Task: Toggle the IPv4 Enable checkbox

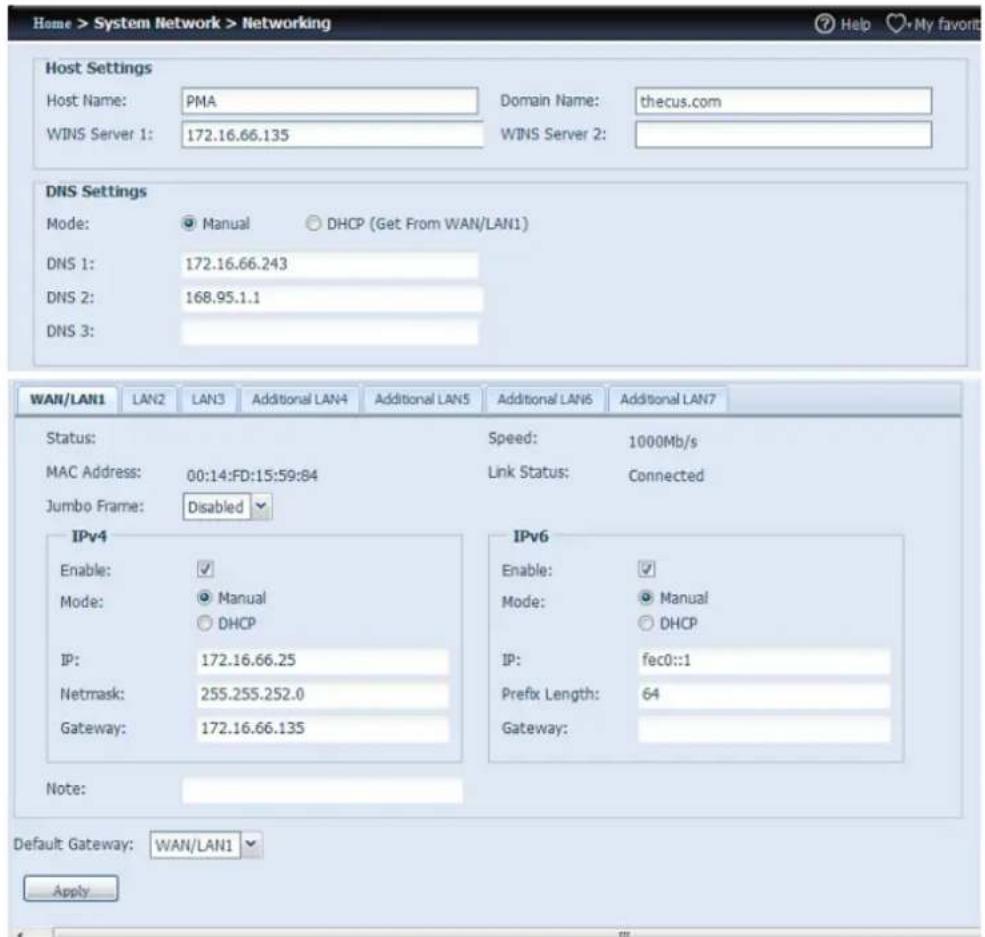Action: pos(205,569)
